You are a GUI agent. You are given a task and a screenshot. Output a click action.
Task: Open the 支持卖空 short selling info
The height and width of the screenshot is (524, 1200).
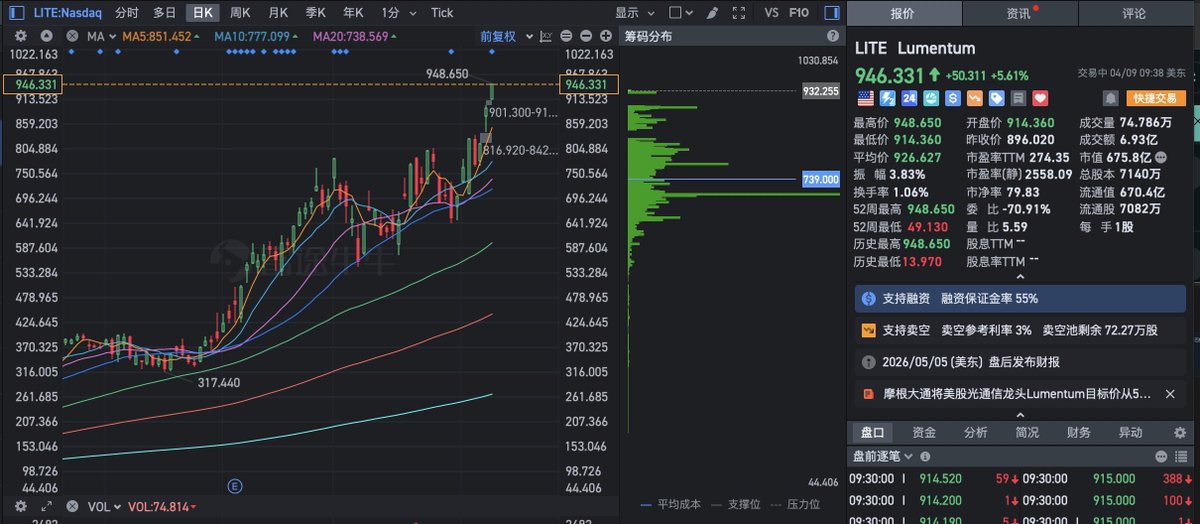point(1022,329)
